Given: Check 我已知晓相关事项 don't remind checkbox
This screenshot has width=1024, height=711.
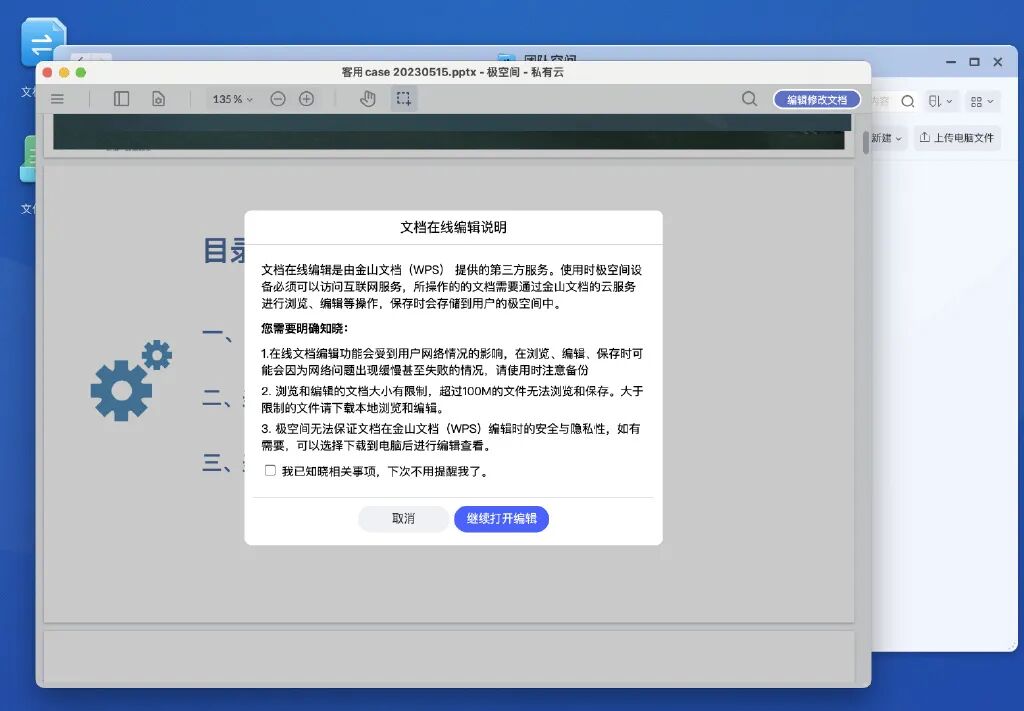Looking at the screenshot, I should 270,471.
